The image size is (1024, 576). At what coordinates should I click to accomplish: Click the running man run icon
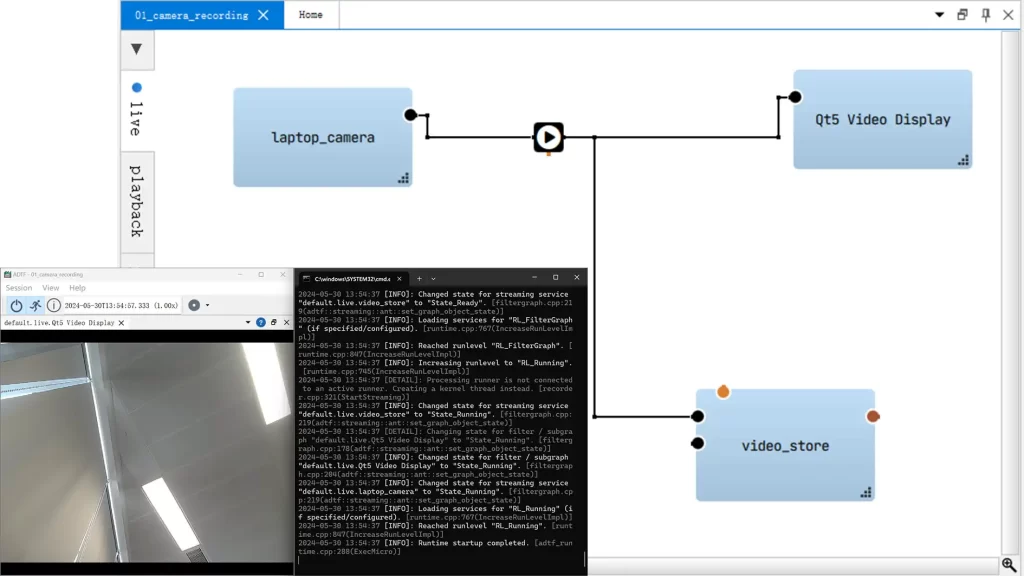(x=35, y=305)
